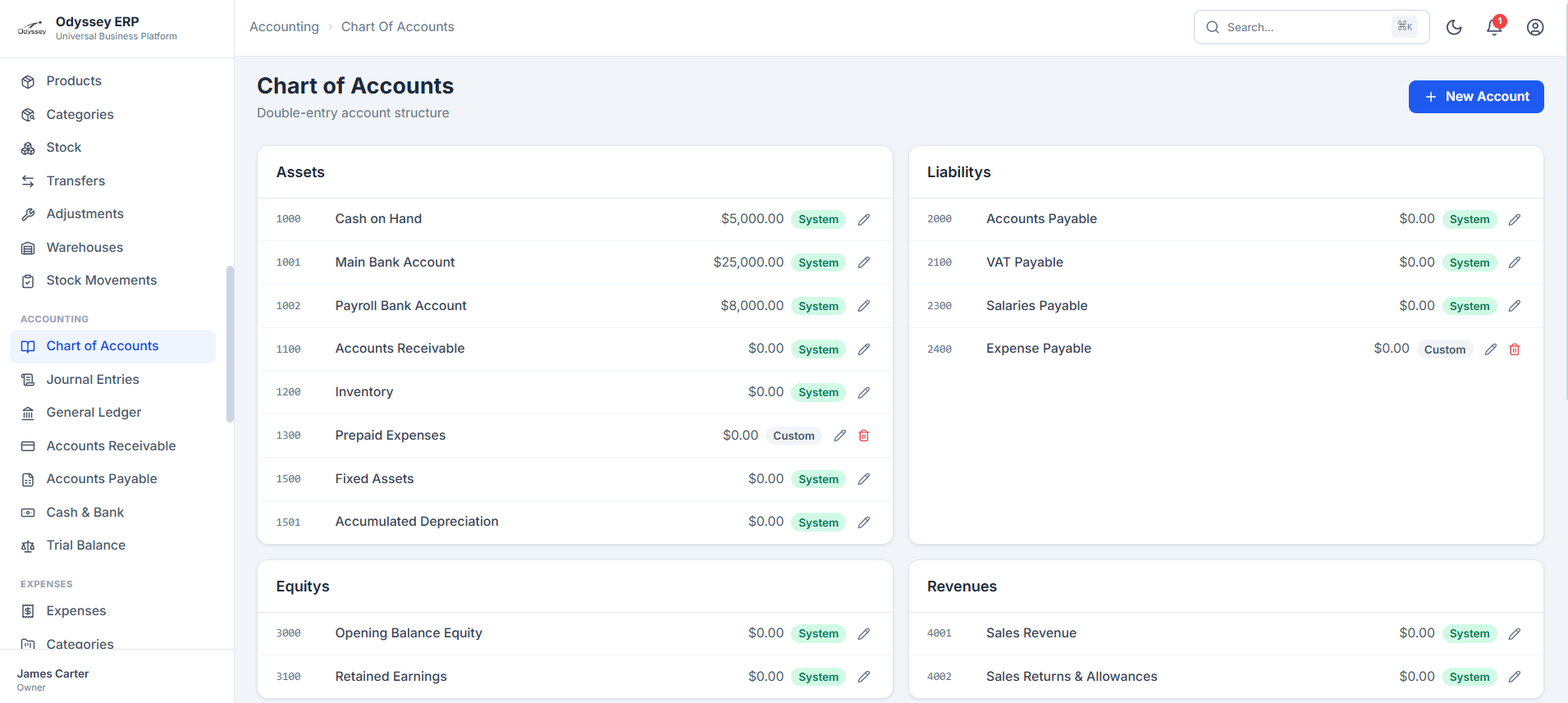Open user profile icon
Screen dimensions: 1568x703
[x=1535, y=27]
